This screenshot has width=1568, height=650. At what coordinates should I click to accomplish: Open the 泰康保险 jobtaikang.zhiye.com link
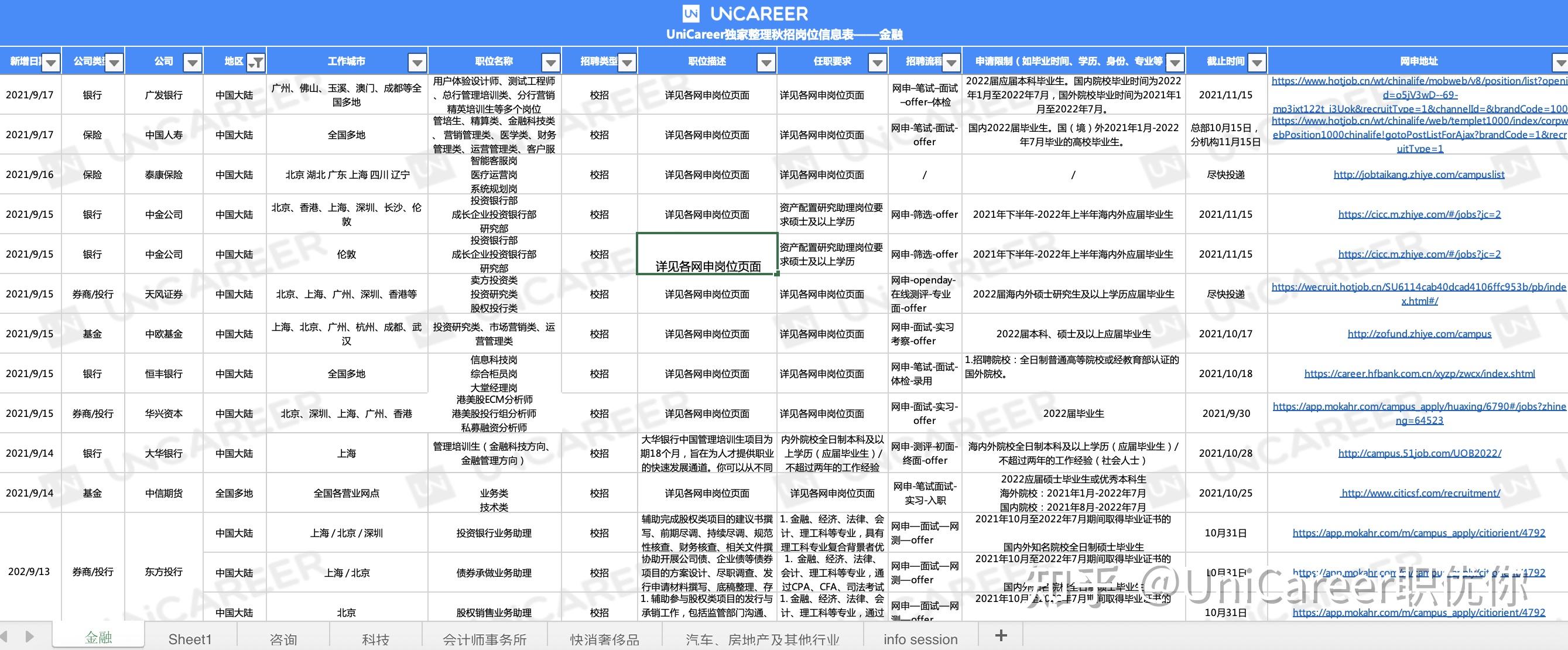pyautogui.click(x=1419, y=175)
